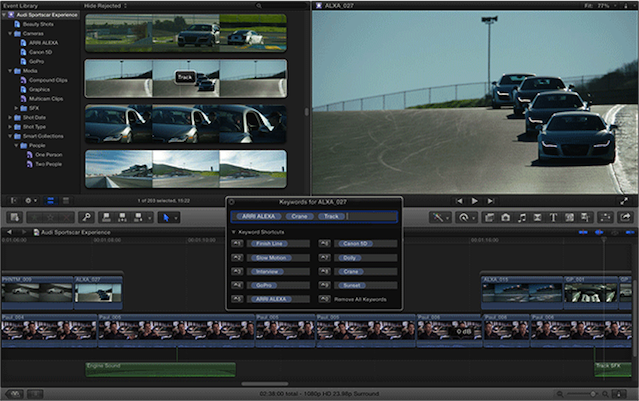Image resolution: width=639 pixels, height=401 pixels.
Task: Collapse the Audi Sportscar Experience event
Action: (4, 15)
